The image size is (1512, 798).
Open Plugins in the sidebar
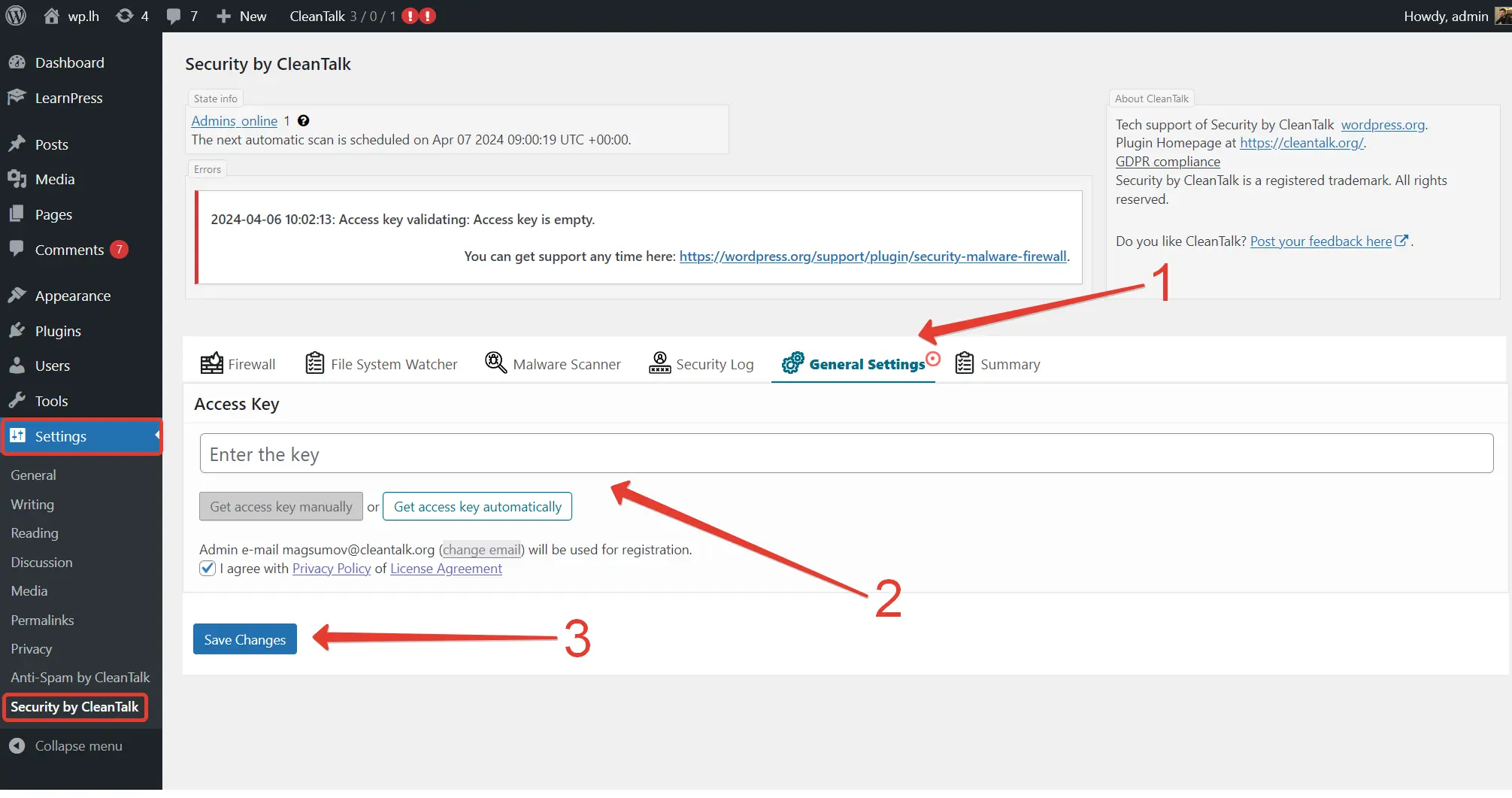[58, 331]
